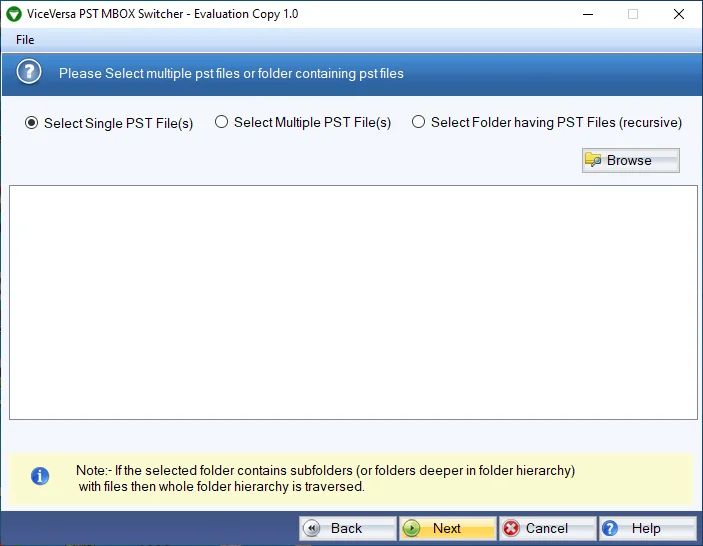Click the ViceVersa app icon in title bar
Screen dimensions: 703x546
13,14
